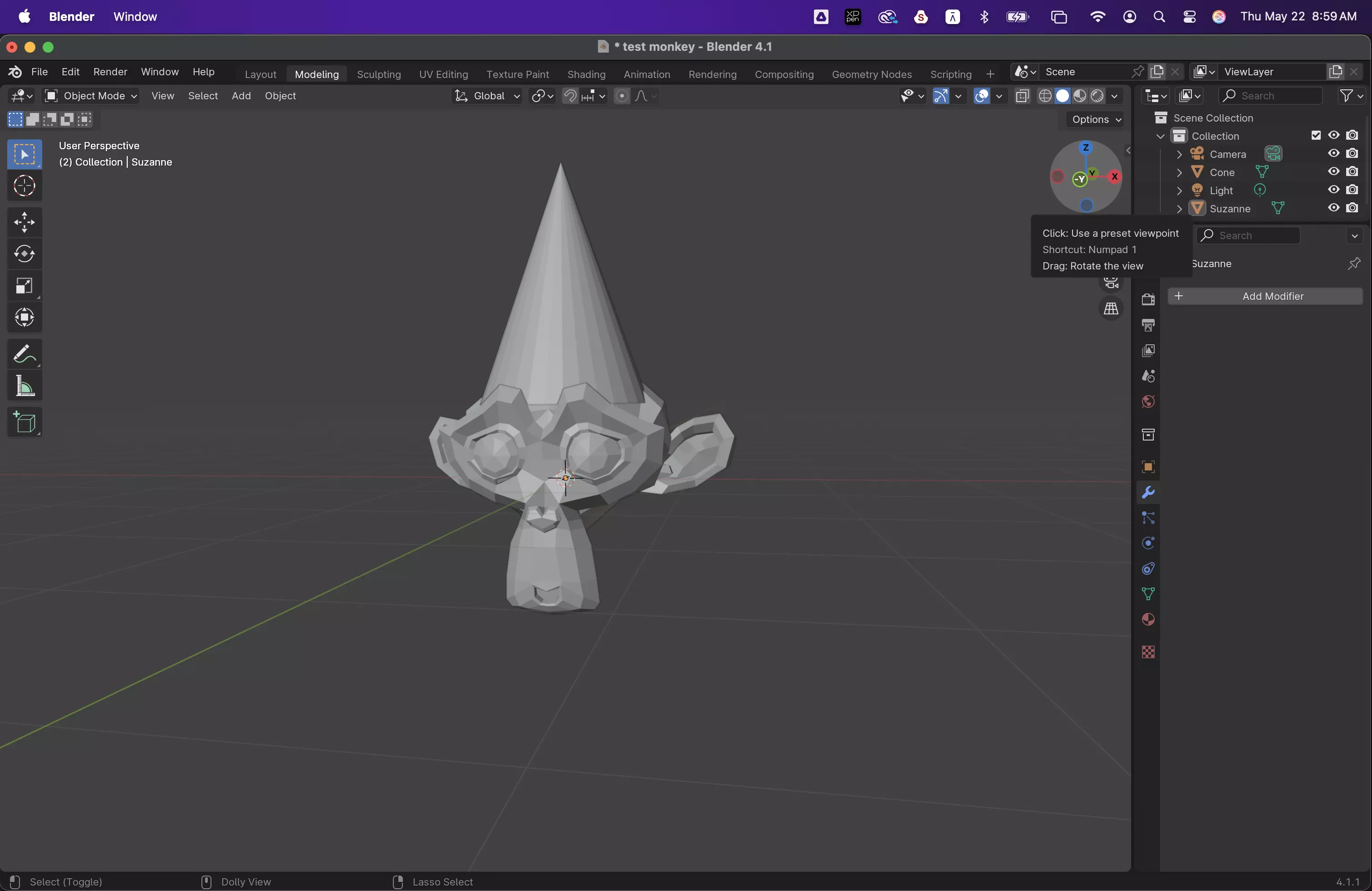The image size is (1372, 891).
Task: Activate the Annotate tool
Action: point(24,353)
